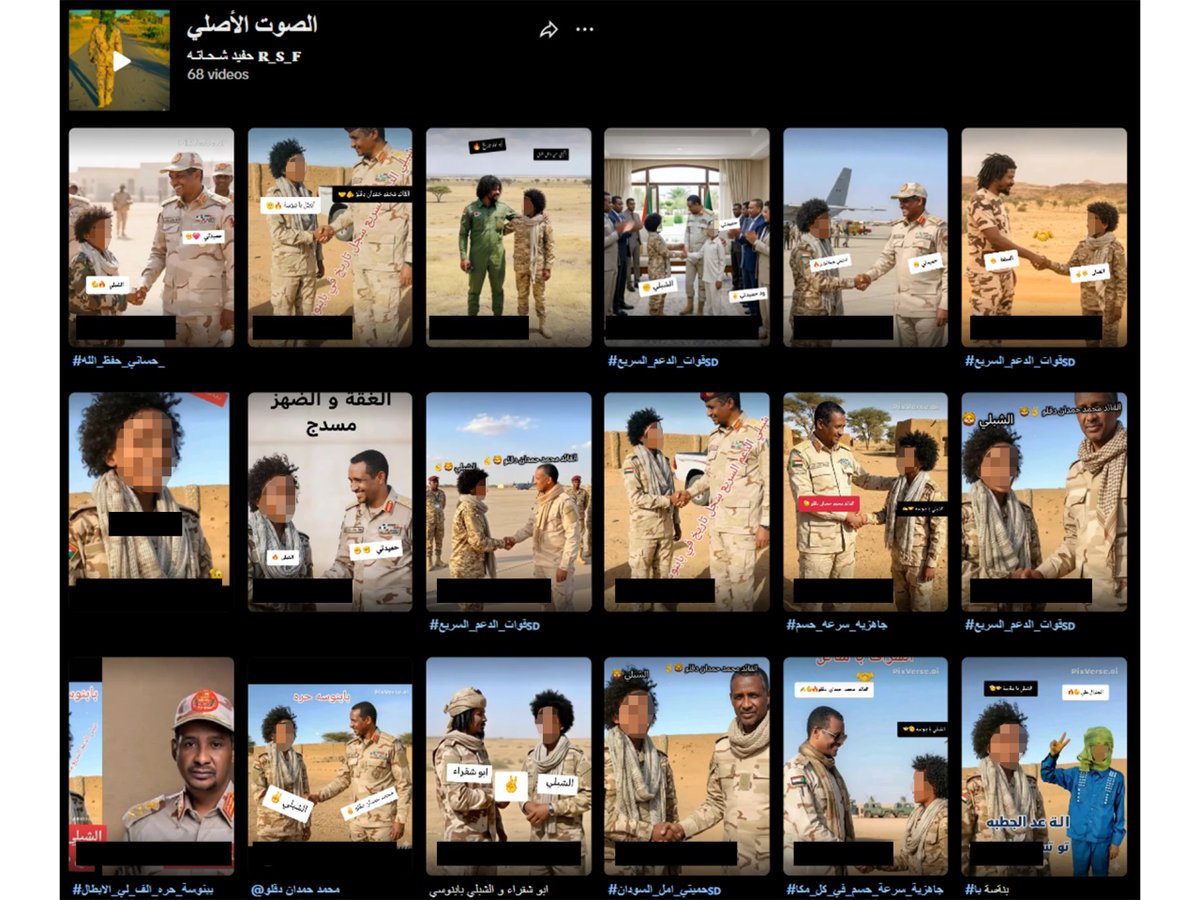Open video with airplane in background

865,237
